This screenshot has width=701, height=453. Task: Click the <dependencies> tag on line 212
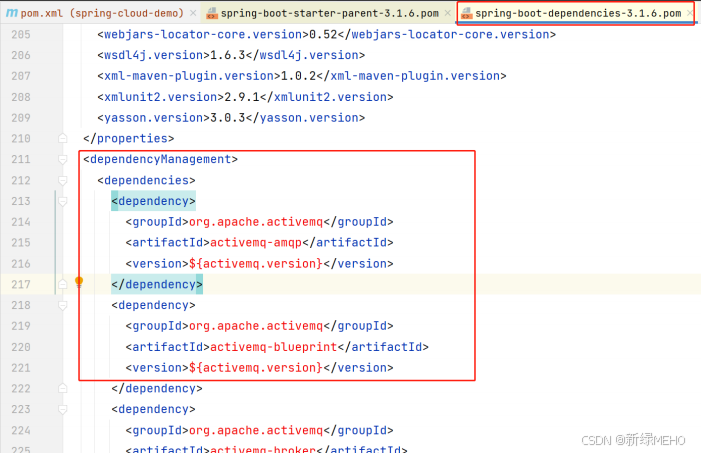147,180
